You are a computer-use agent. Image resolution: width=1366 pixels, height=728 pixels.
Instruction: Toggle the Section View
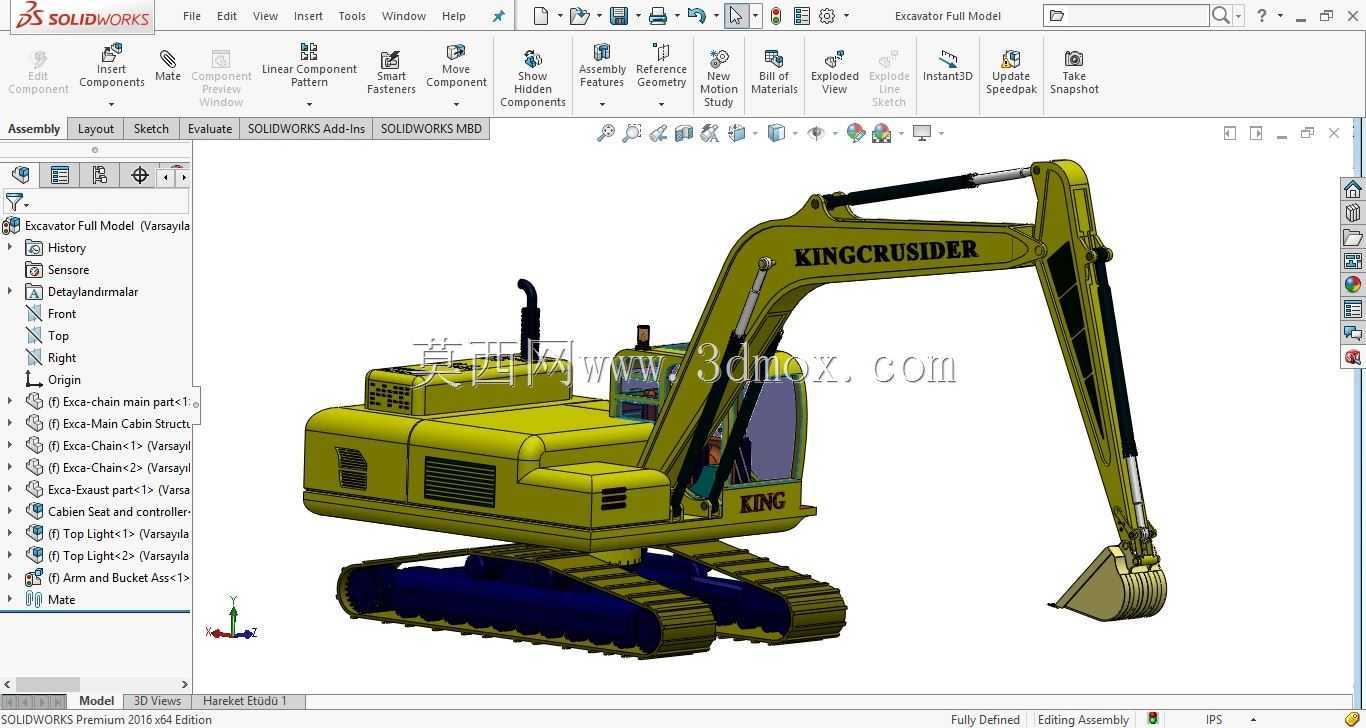684,133
